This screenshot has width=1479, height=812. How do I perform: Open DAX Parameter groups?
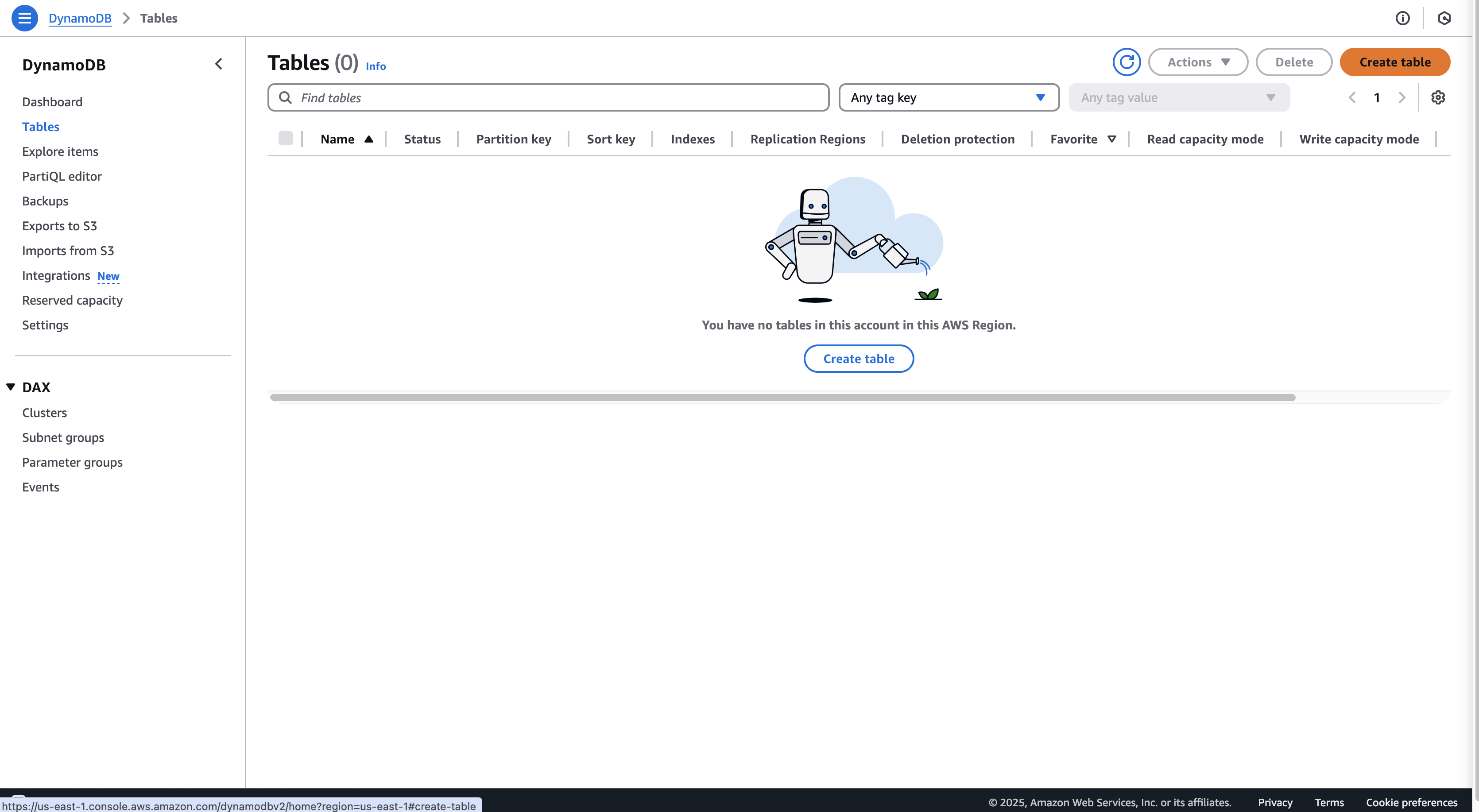point(72,462)
